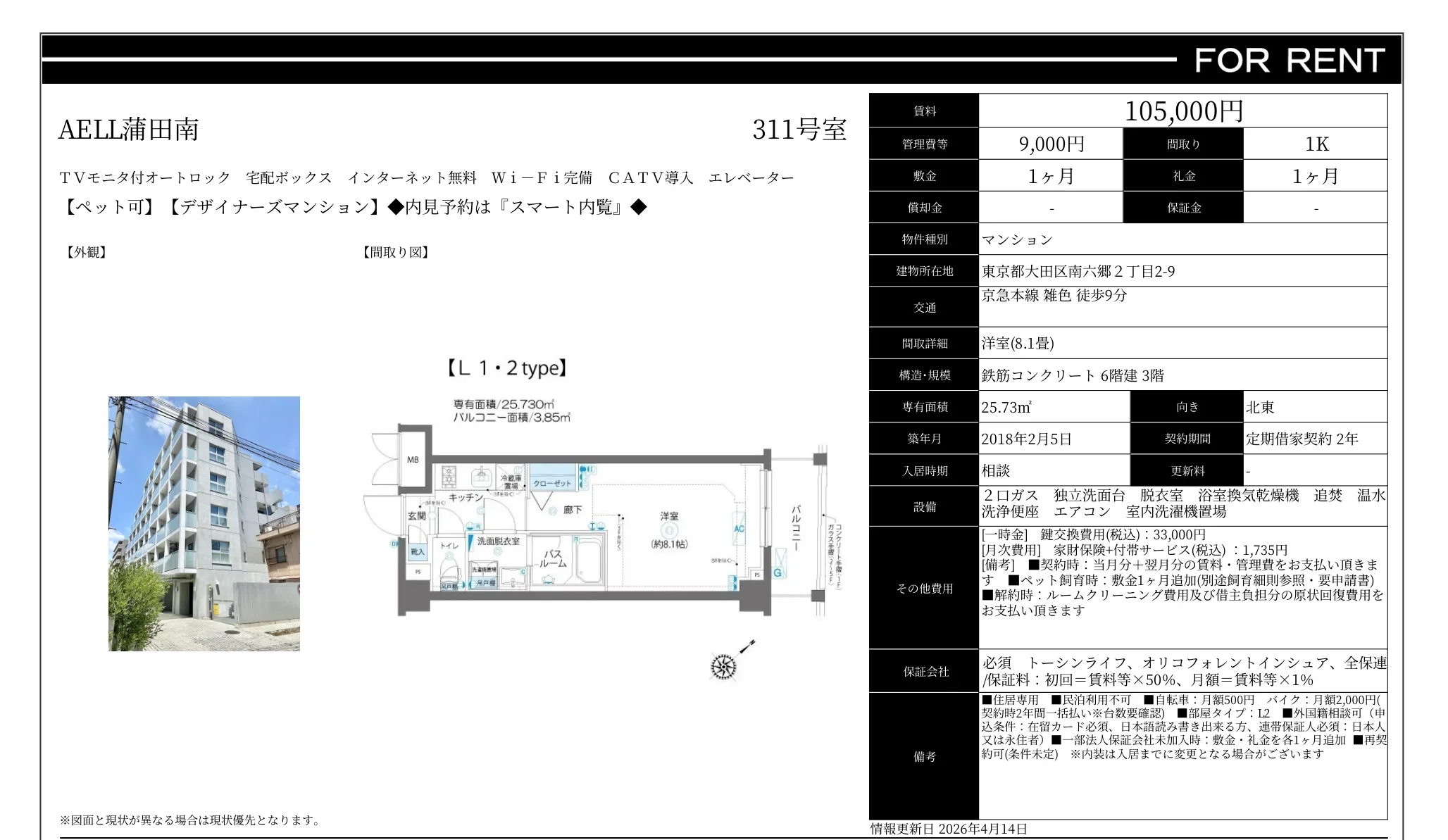1448x840 pixels.
Task: Select the AC unit marker in the 洋室
Action: (x=738, y=529)
